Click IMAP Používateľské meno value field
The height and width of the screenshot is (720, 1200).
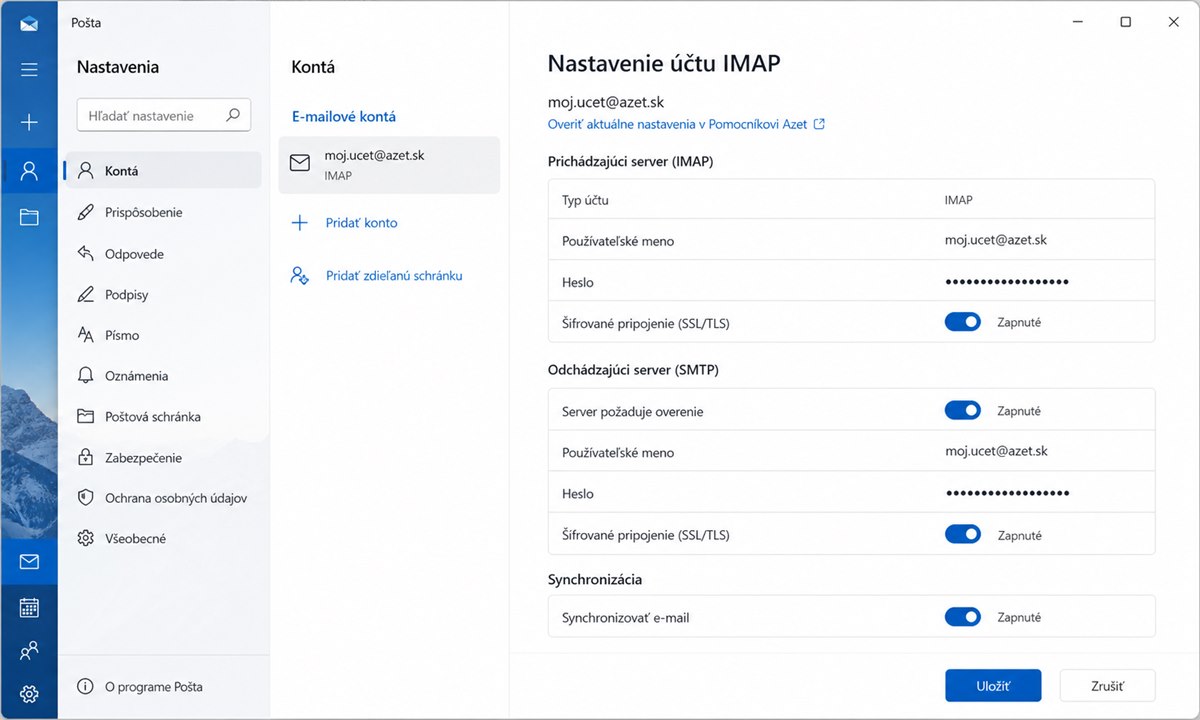pyautogui.click(x=996, y=240)
